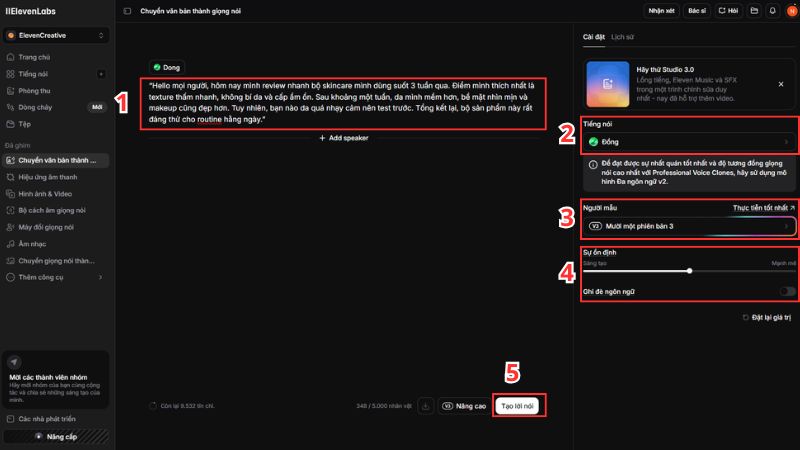
Task: Click Add speaker
Action: [x=343, y=138]
